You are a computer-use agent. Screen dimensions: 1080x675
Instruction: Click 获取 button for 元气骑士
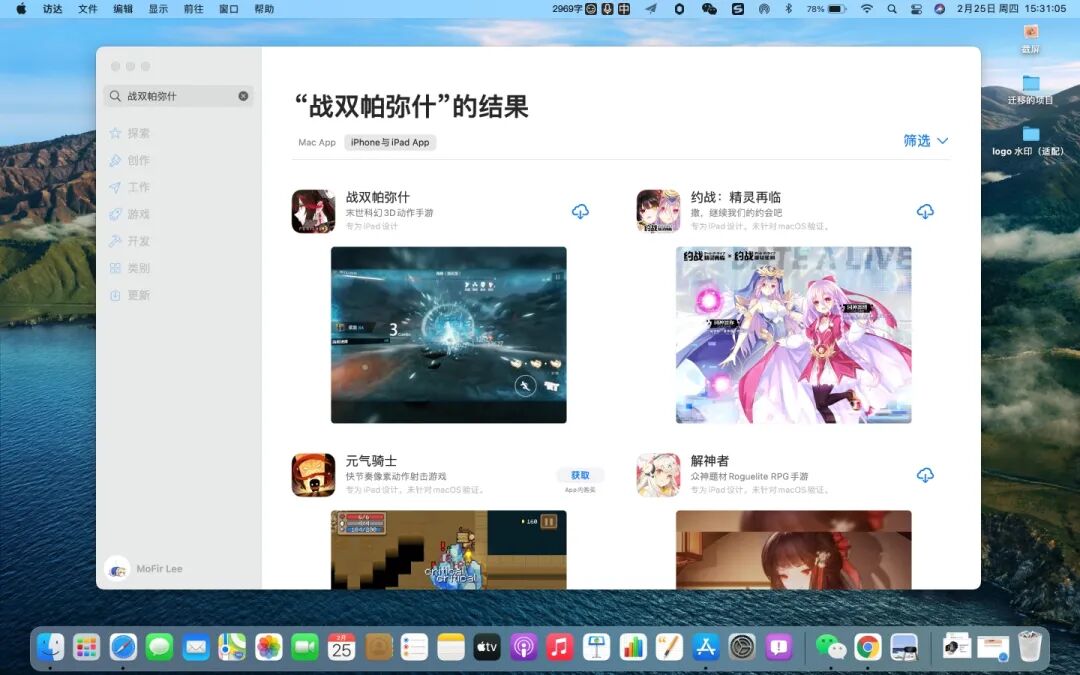point(580,475)
